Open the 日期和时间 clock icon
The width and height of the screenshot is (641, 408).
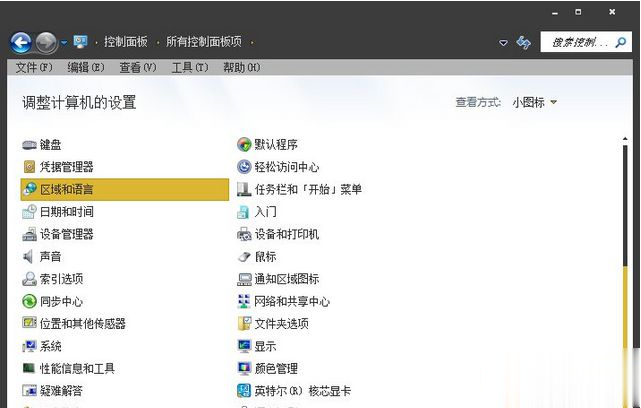[29, 211]
